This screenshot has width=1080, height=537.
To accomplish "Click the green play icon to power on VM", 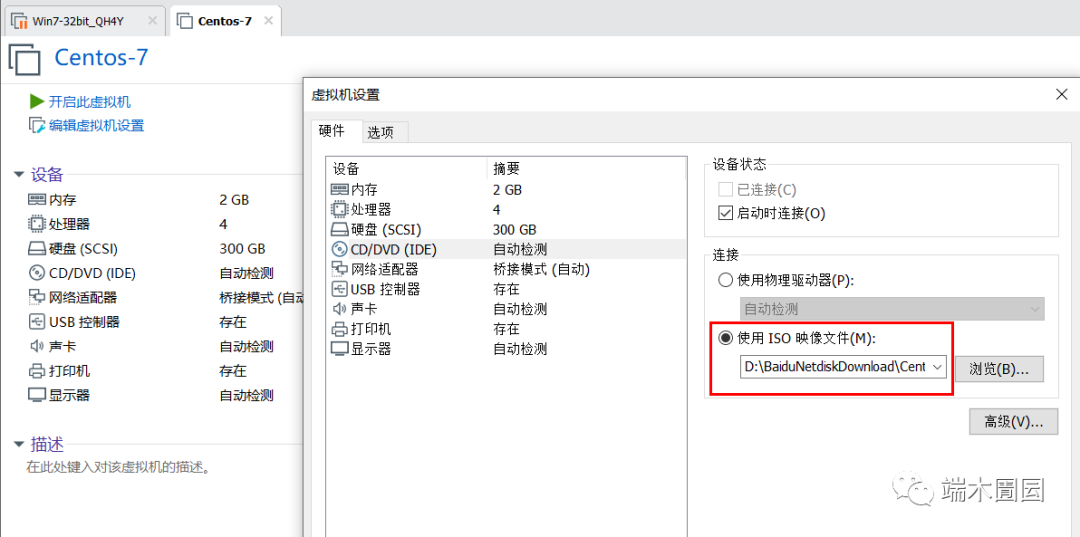I will (x=37, y=102).
